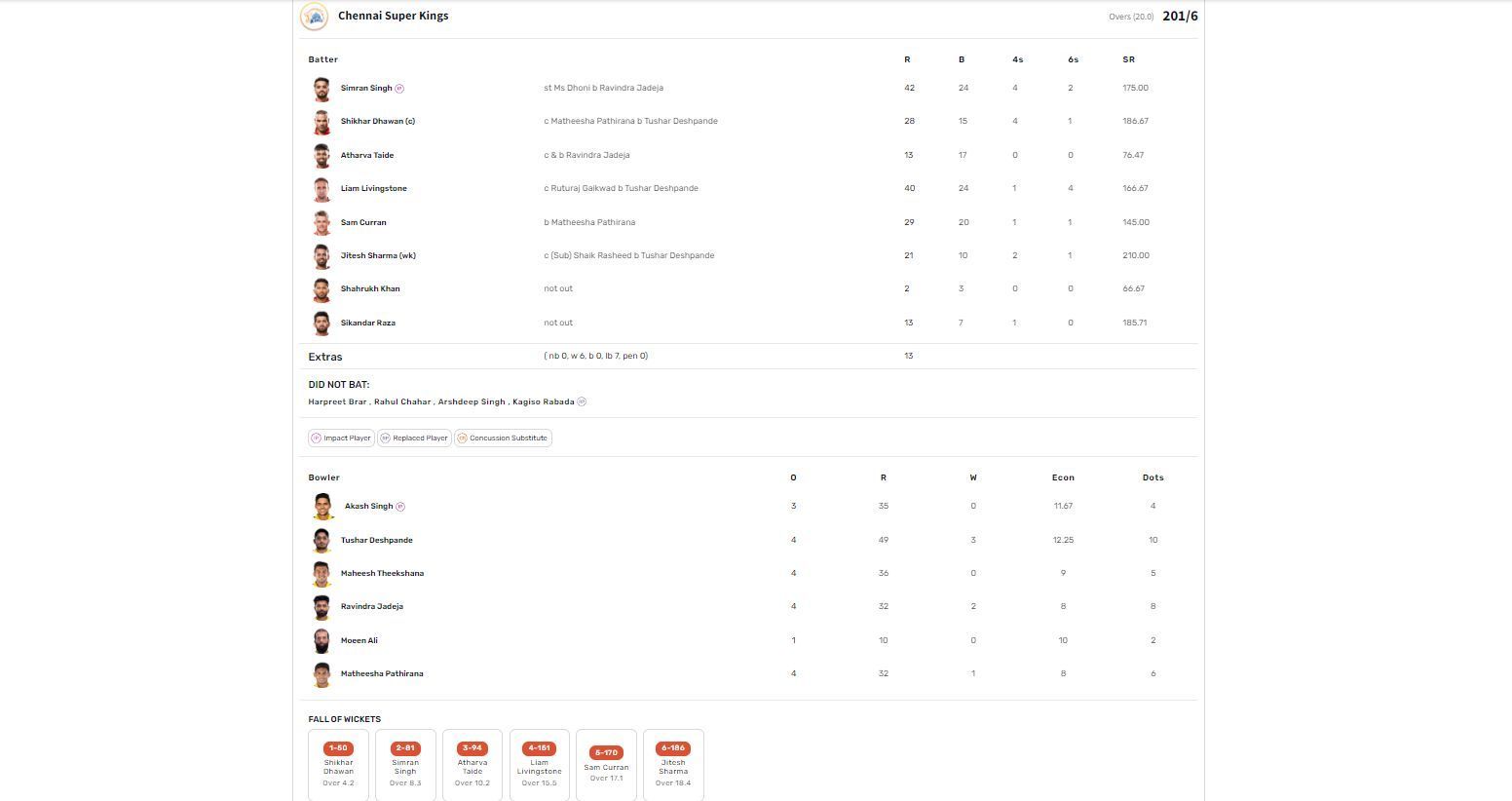Click the Batter column header
The image size is (1512, 801).
[x=323, y=60]
